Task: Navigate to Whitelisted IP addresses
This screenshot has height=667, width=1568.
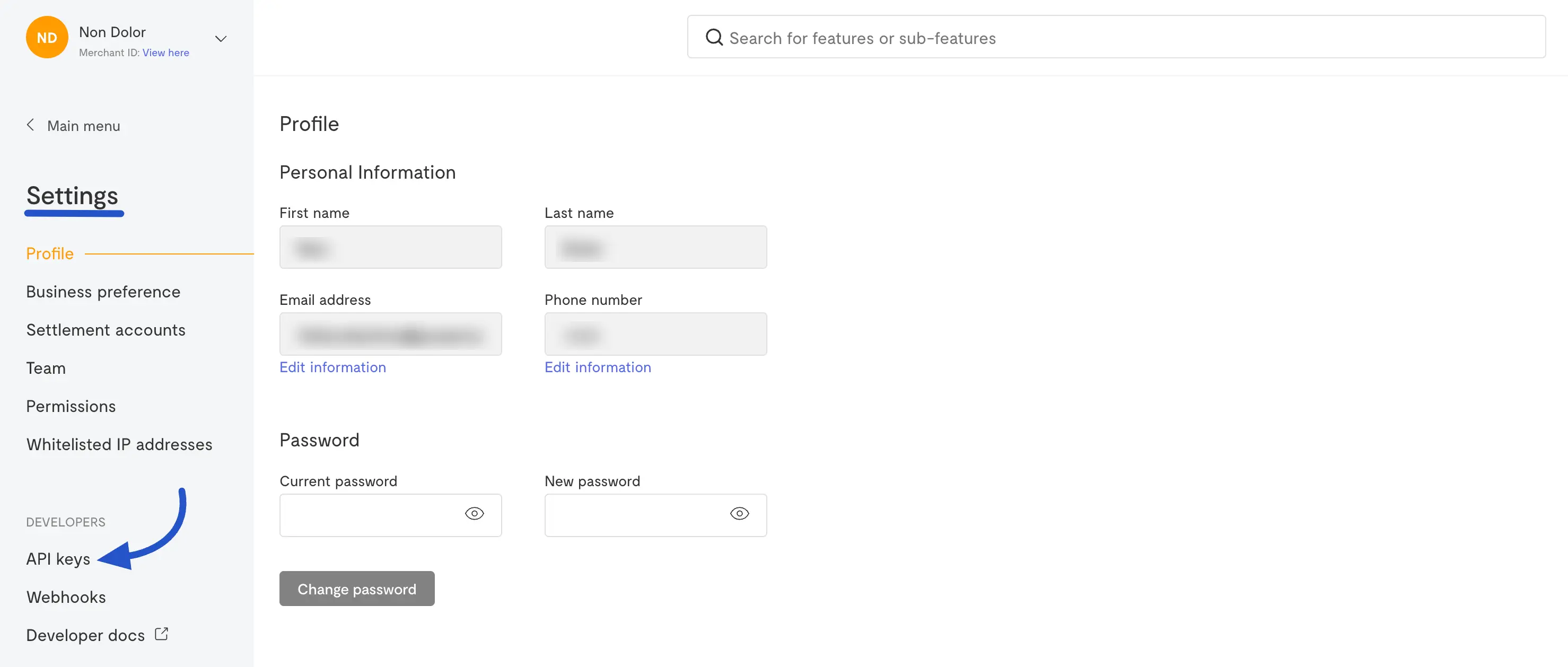Action: (119, 445)
